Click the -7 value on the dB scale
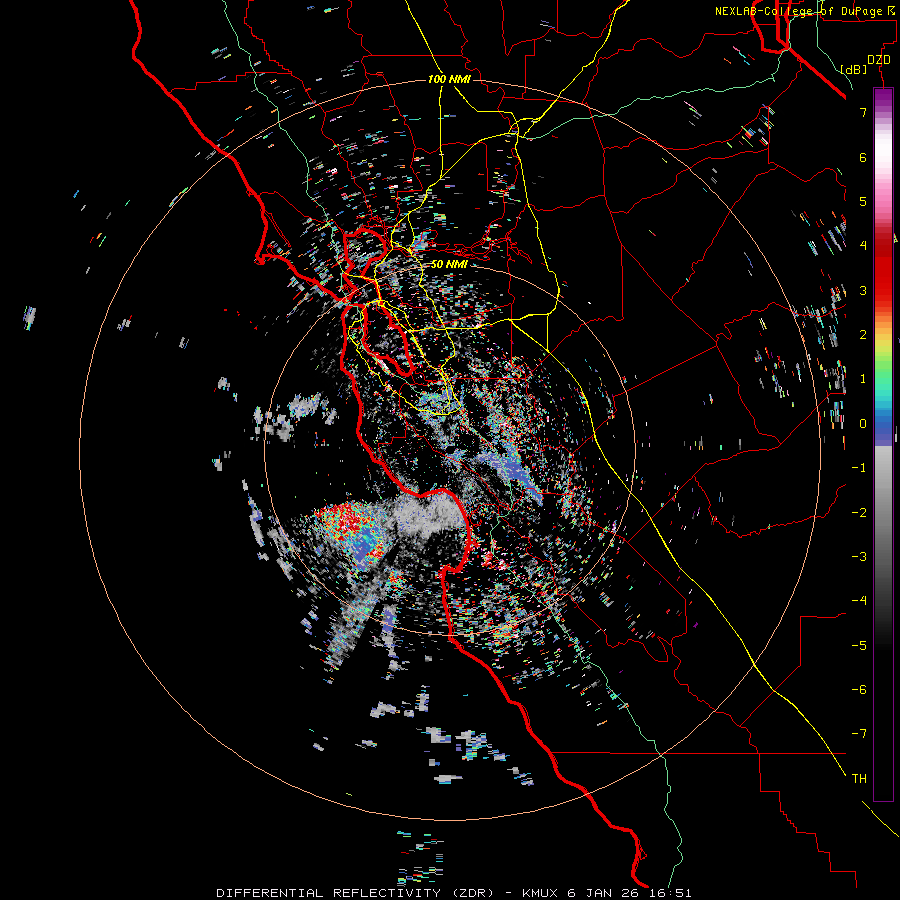The image size is (900, 900). tap(859, 734)
